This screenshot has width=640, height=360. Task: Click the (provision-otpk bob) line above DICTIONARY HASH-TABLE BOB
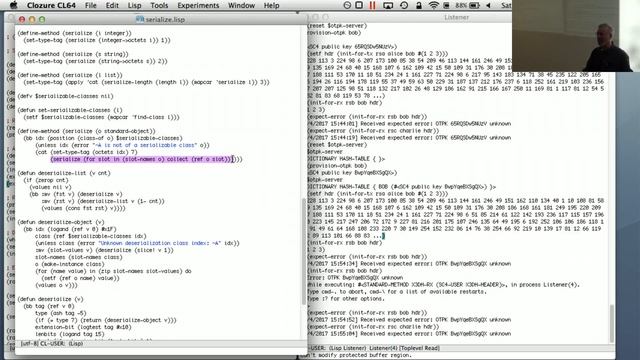[337, 166]
